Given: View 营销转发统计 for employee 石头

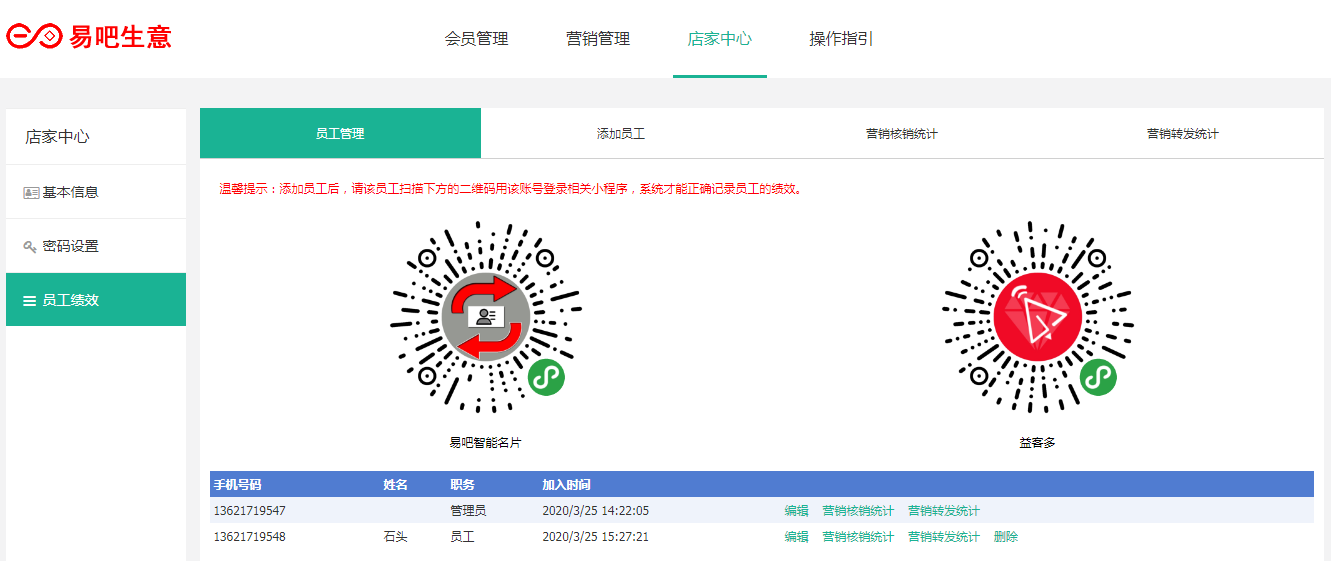Looking at the screenshot, I should coord(943,537).
